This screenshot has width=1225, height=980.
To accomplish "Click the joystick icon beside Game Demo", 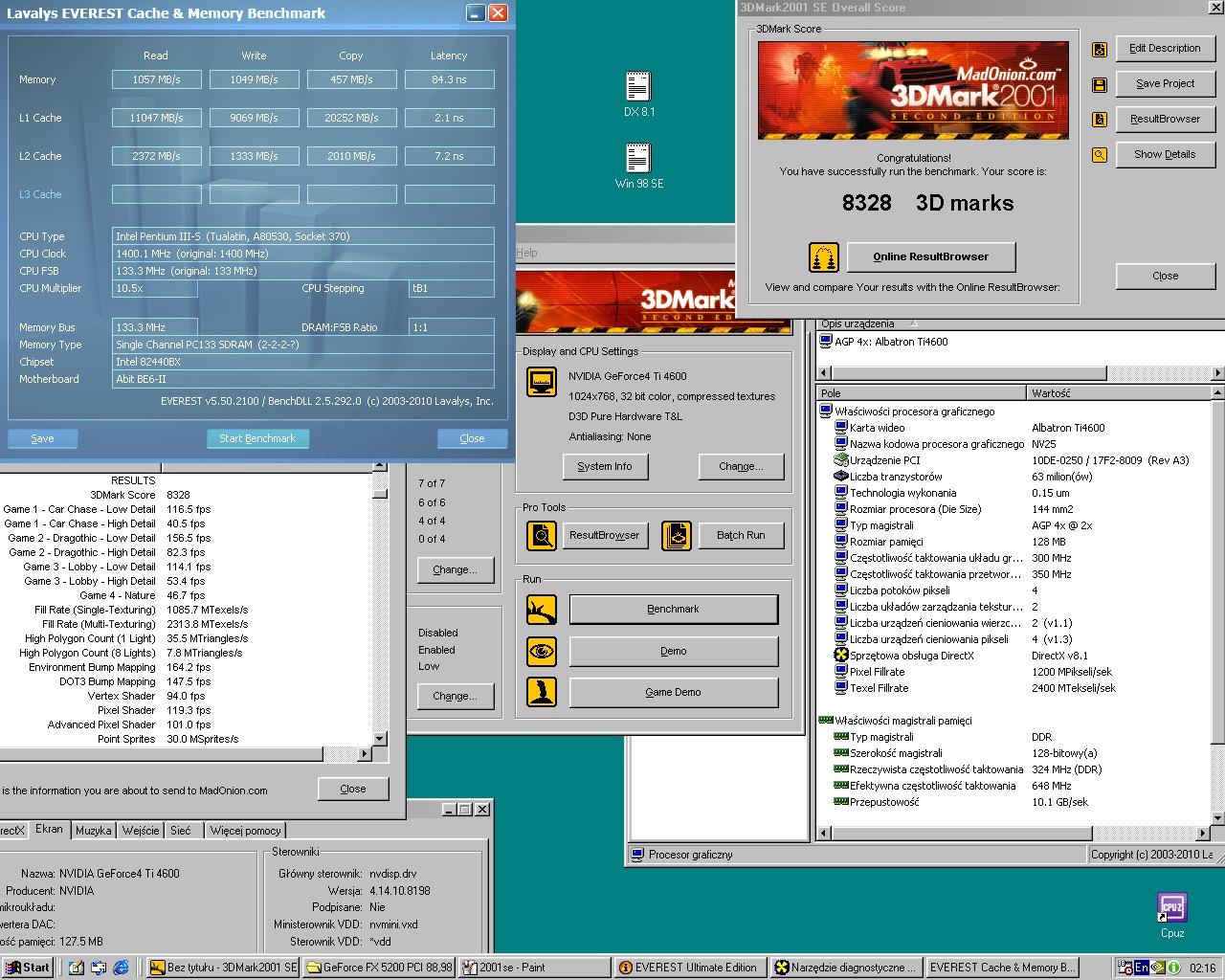I will pyautogui.click(x=542, y=692).
